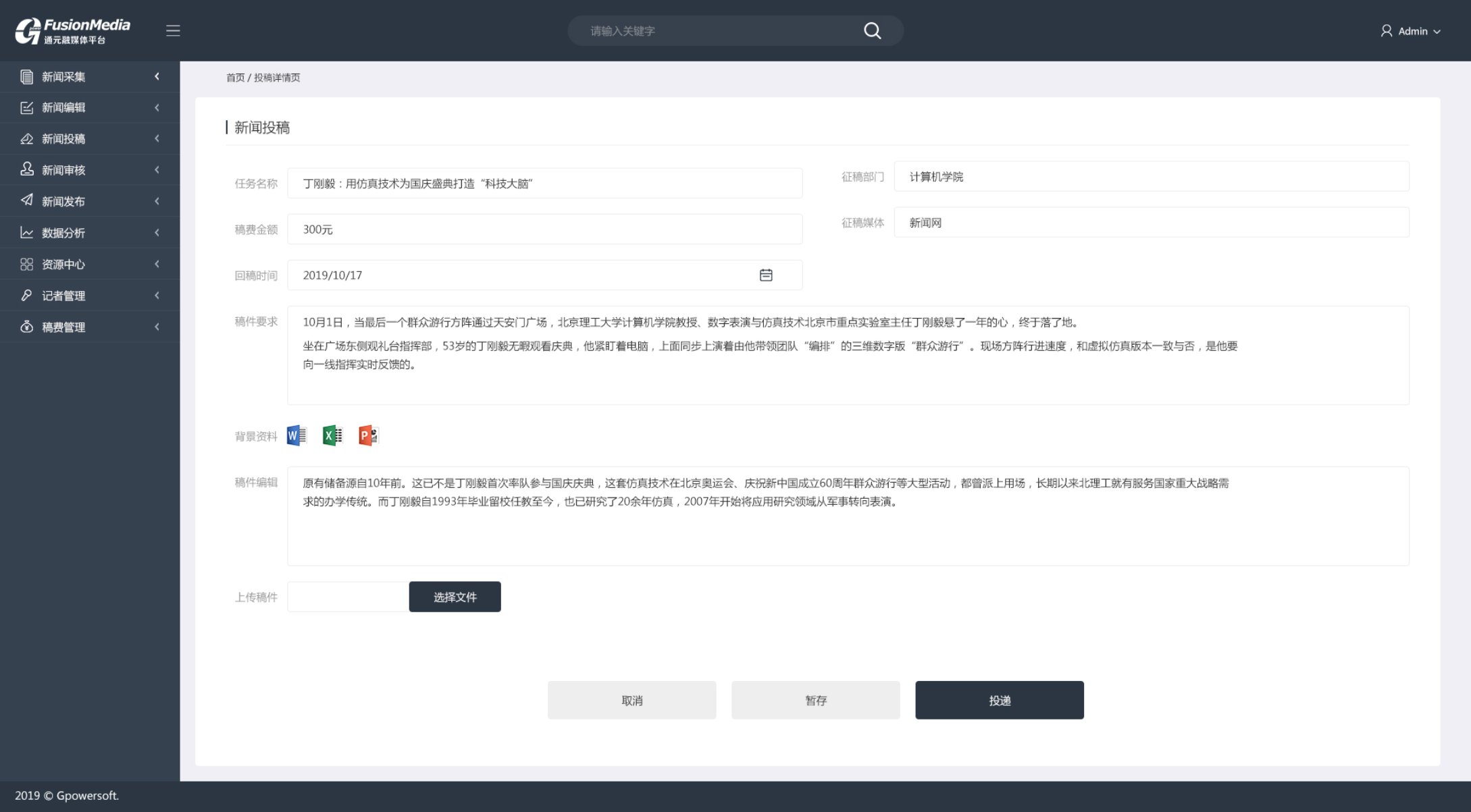Click the 数据分析 chart icon
This screenshot has height=812, width=1471.
point(26,232)
